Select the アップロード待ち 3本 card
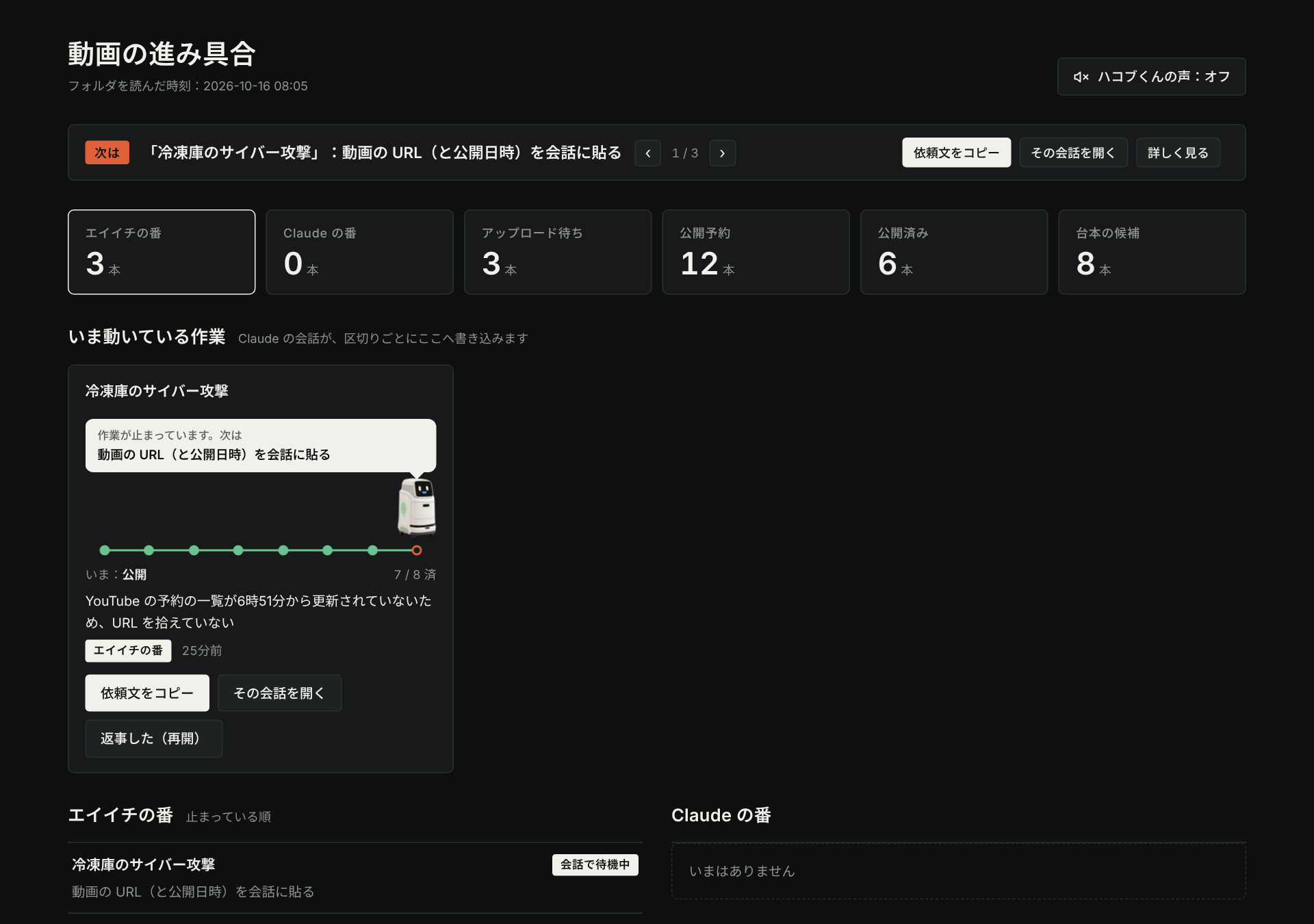This screenshot has height=924, width=1314. [558, 252]
